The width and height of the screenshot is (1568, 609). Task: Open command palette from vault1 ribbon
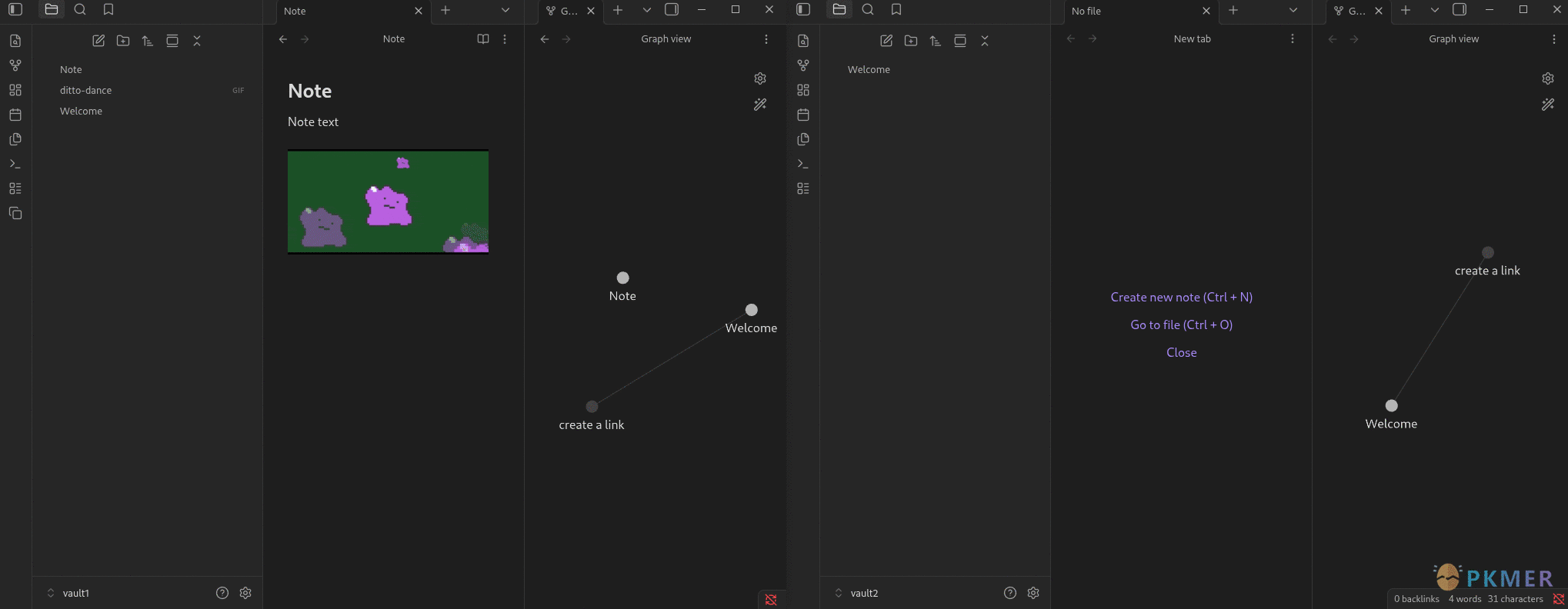coord(15,164)
